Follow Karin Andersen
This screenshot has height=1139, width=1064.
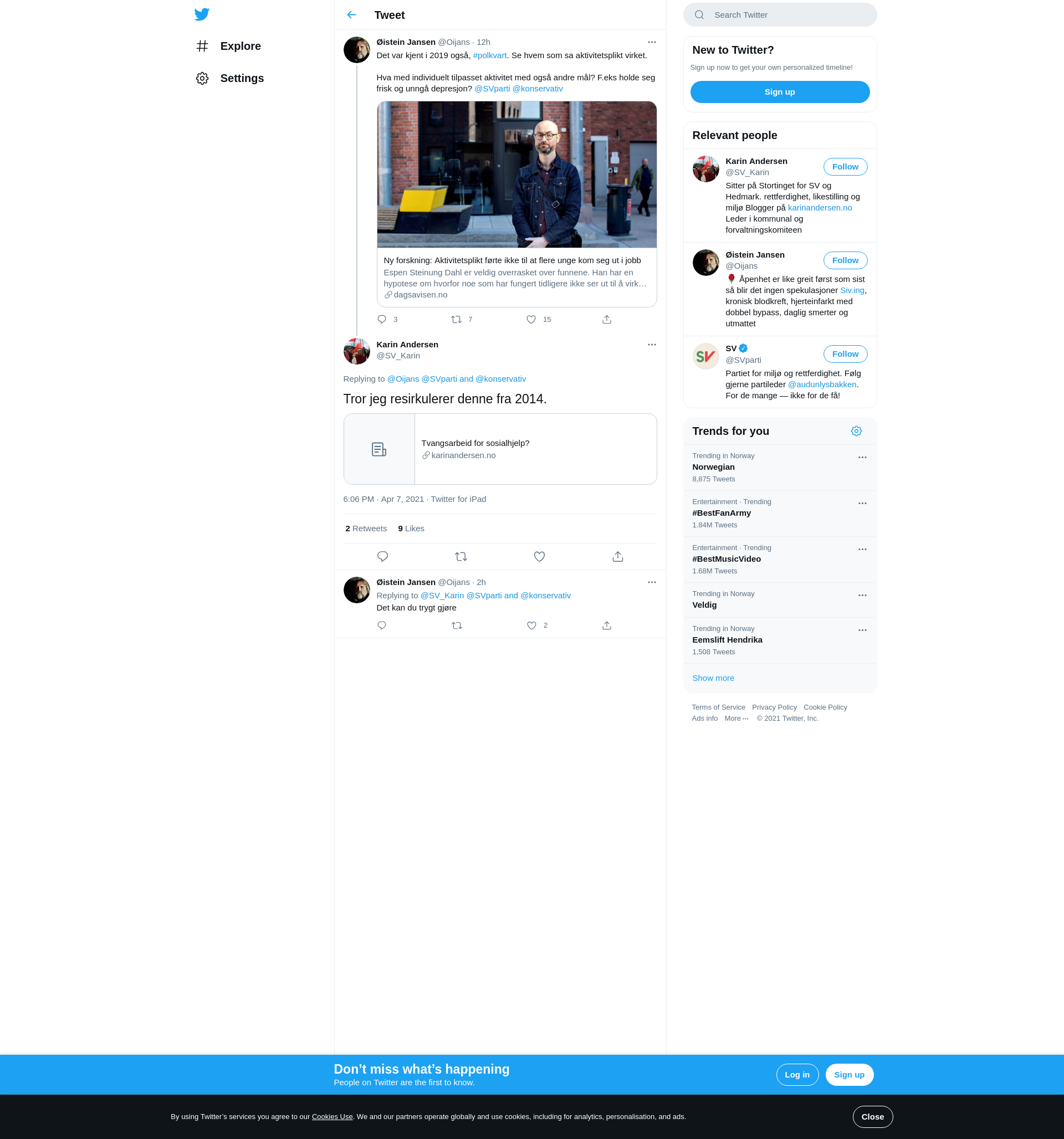click(845, 167)
